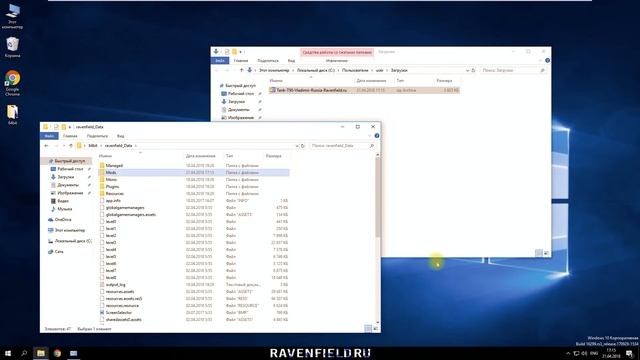
Task: Switch ravenfield_Data to large icons view
Action: [x=376, y=329]
